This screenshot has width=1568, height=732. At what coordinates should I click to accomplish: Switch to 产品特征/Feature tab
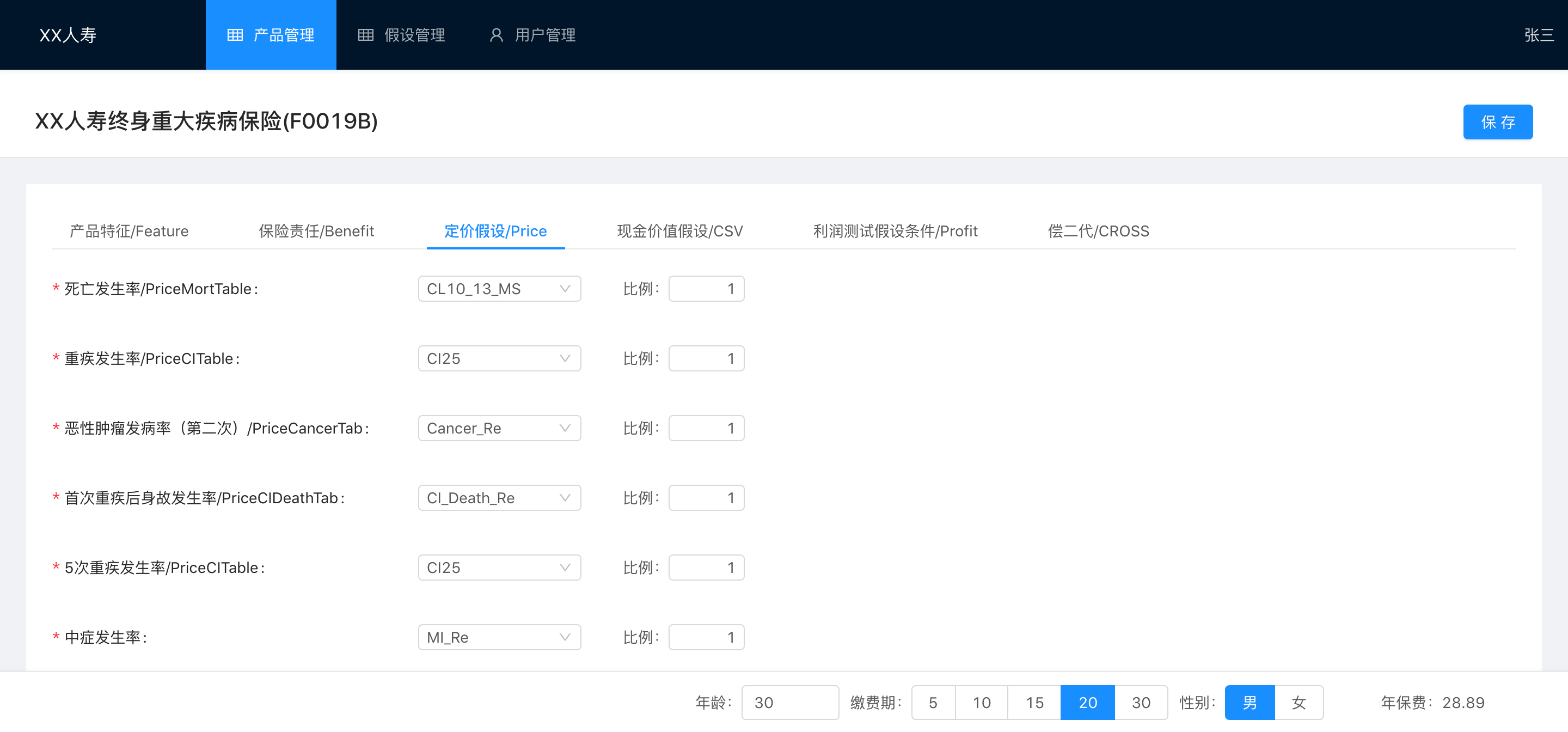(x=129, y=231)
